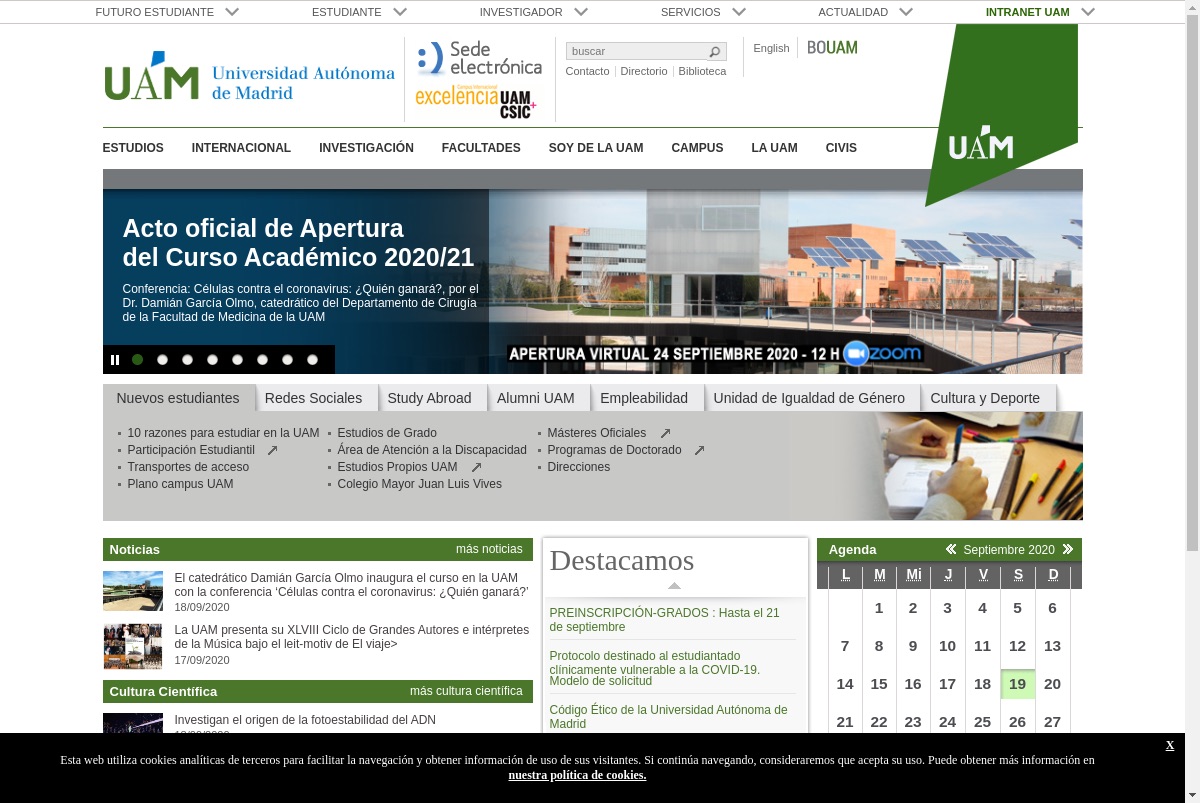
Task: Open the Contacto link
Action: point(587,71)
